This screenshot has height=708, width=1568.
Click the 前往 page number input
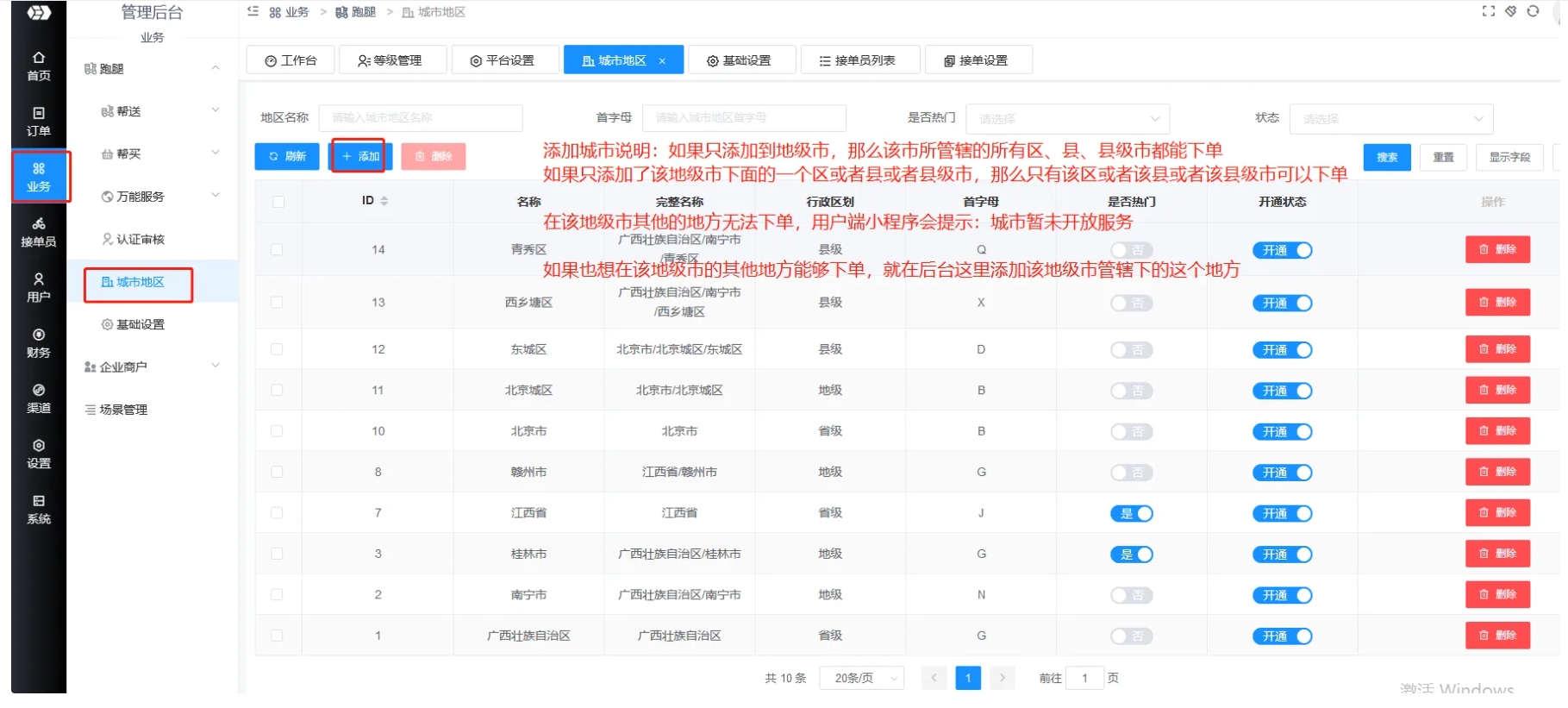click(x=1084, y=679)
